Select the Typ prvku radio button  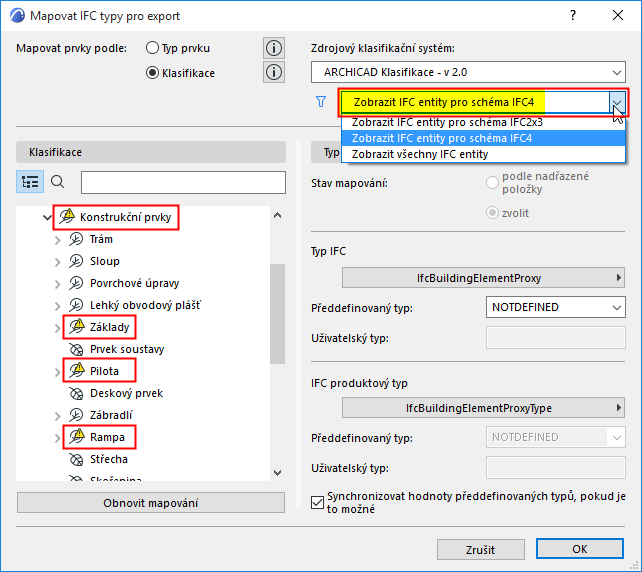pyautogui.click(x=152, y=48)
